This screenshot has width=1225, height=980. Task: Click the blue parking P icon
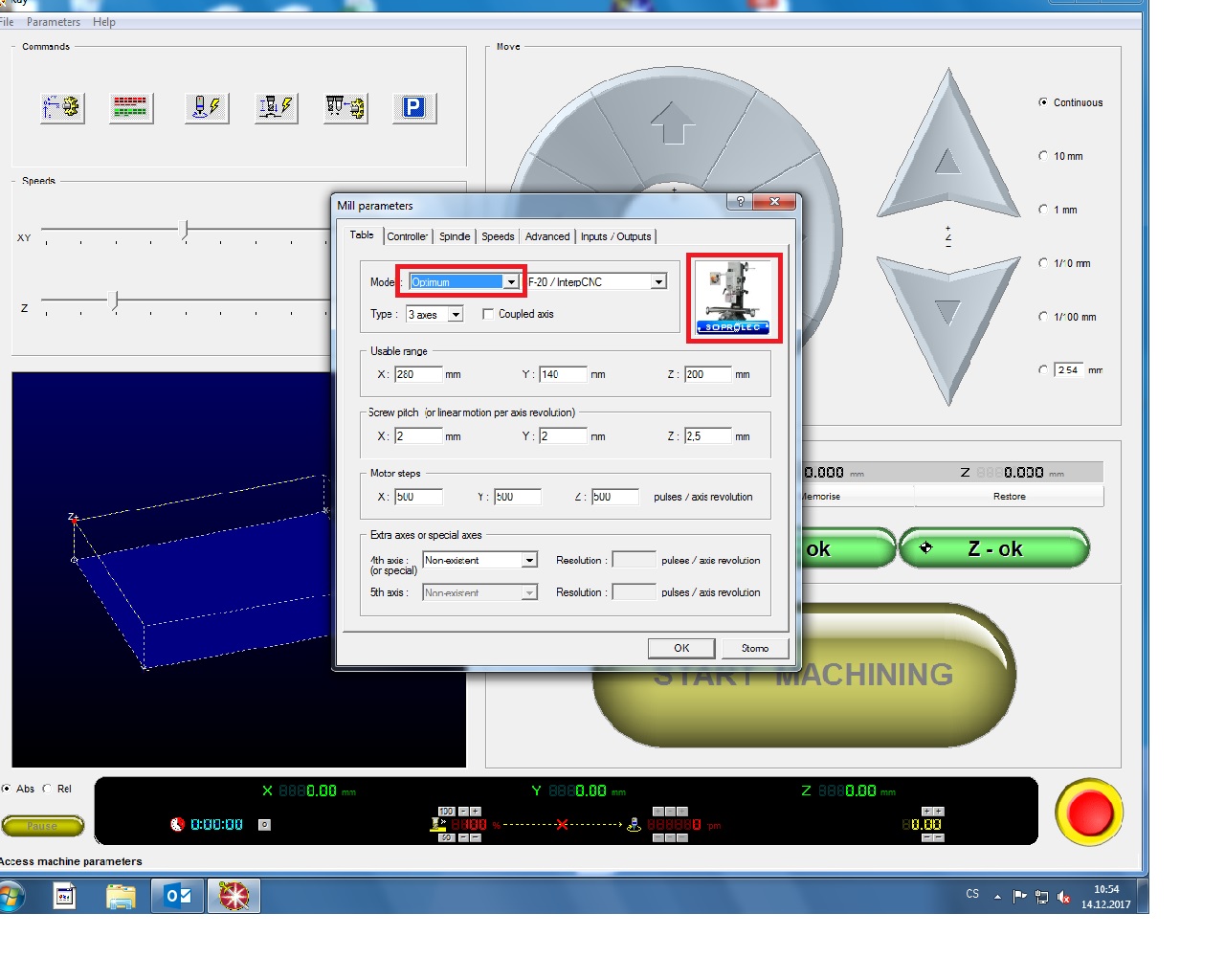[414, 107]
